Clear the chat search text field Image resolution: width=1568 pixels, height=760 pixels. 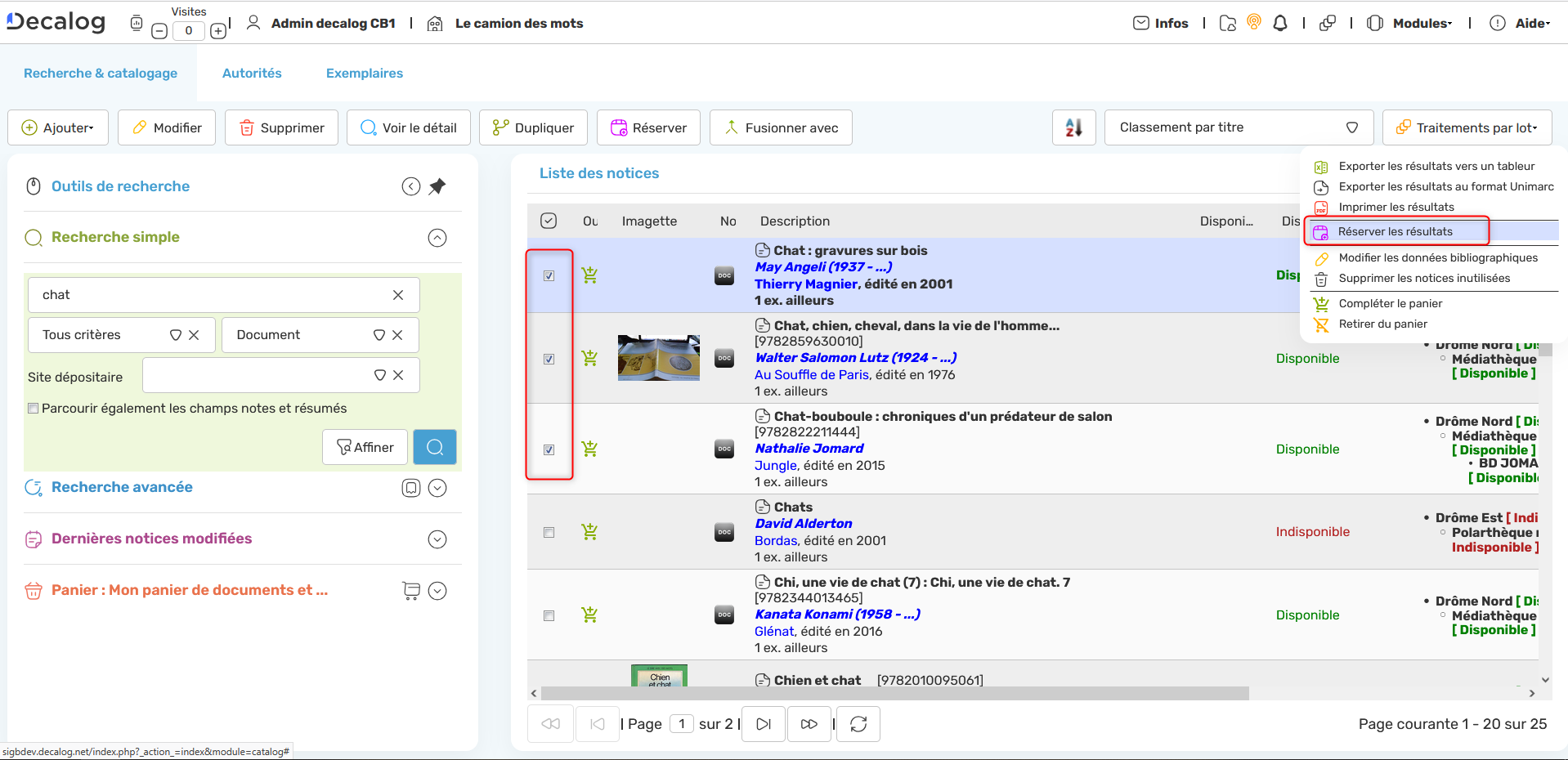[x=398, y=295]
